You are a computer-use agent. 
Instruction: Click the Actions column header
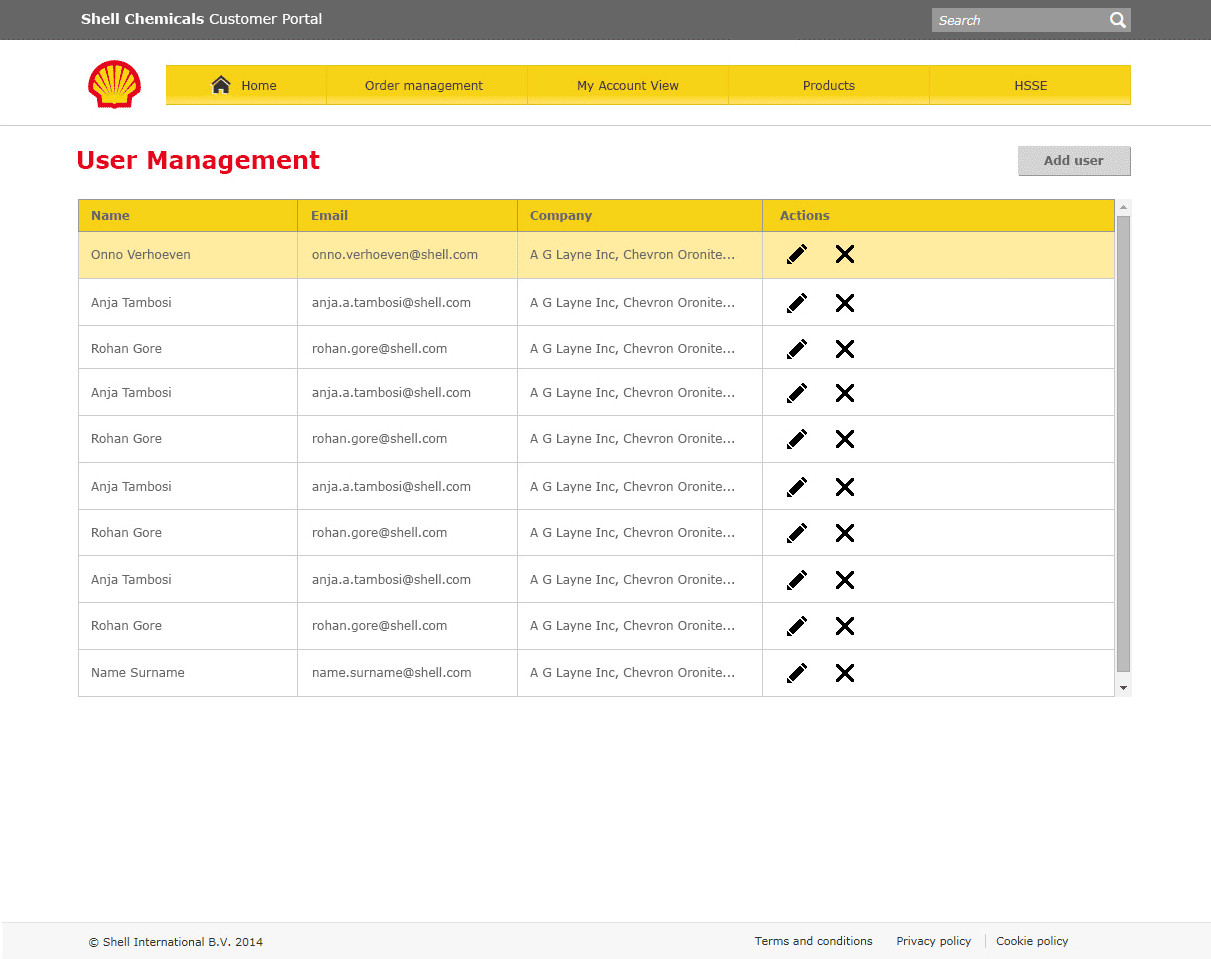pyautogui.click(x=938, y=215)
